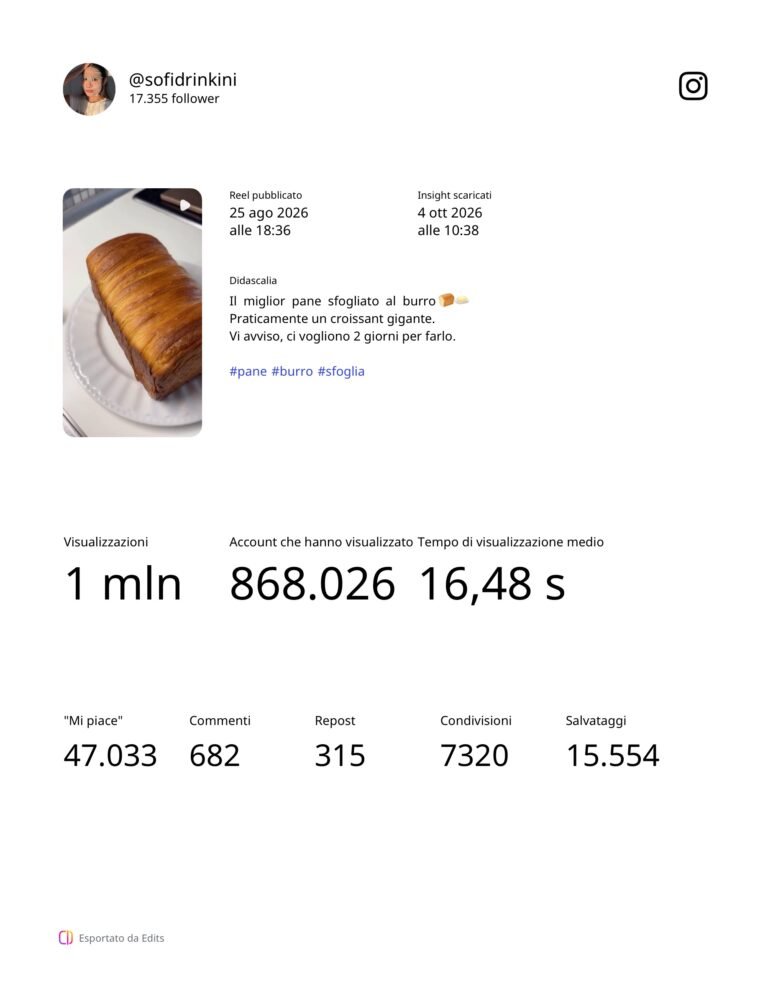Click the Visualizzazioni 1 mln value
The width and height of the screenshot is (768, 994).
123,584
